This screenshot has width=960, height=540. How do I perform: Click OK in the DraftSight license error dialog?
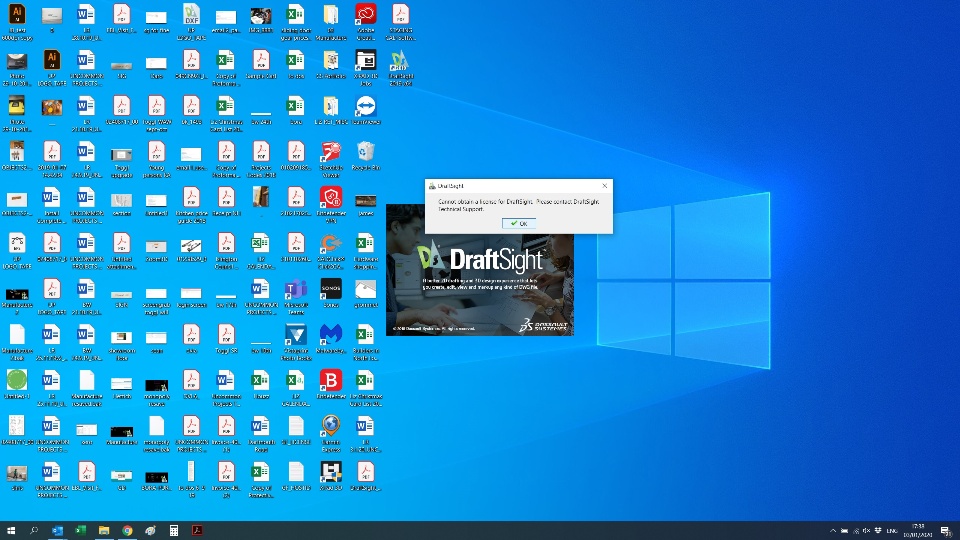[519, 223]
